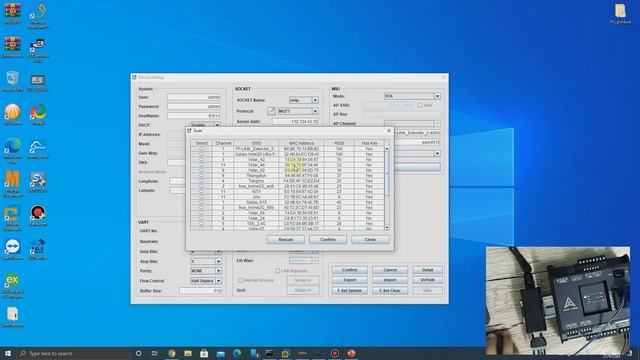Viewport: 640px width, 360px height.
Task: Sort by the Channel column header
Action: 223,143
